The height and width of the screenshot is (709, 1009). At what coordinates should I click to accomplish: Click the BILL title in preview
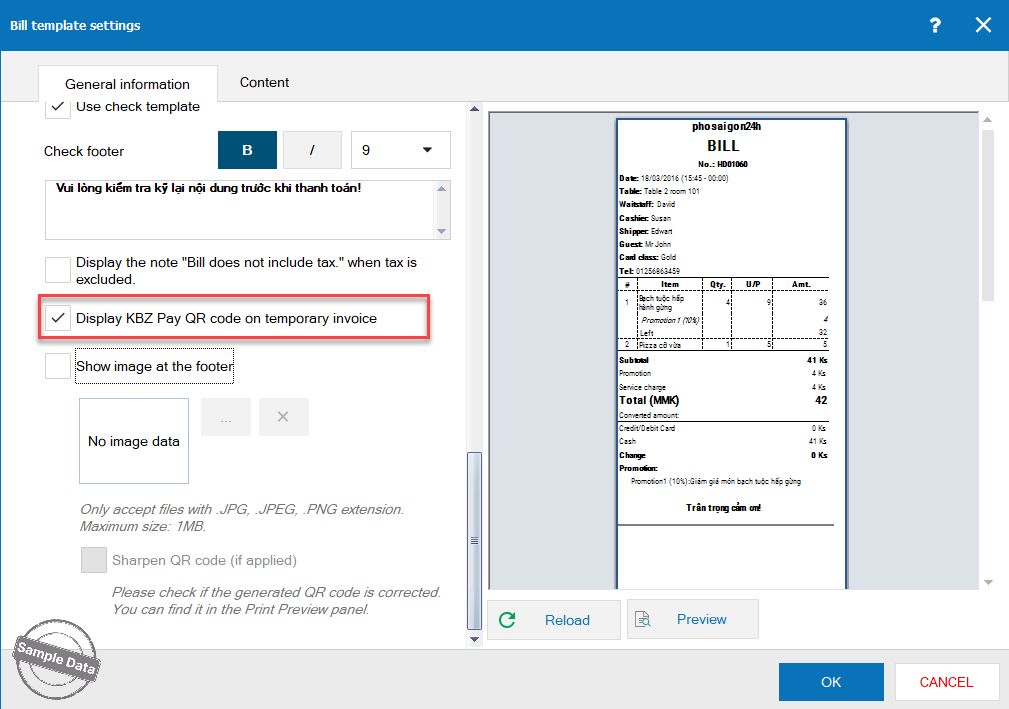coord(723,146)
